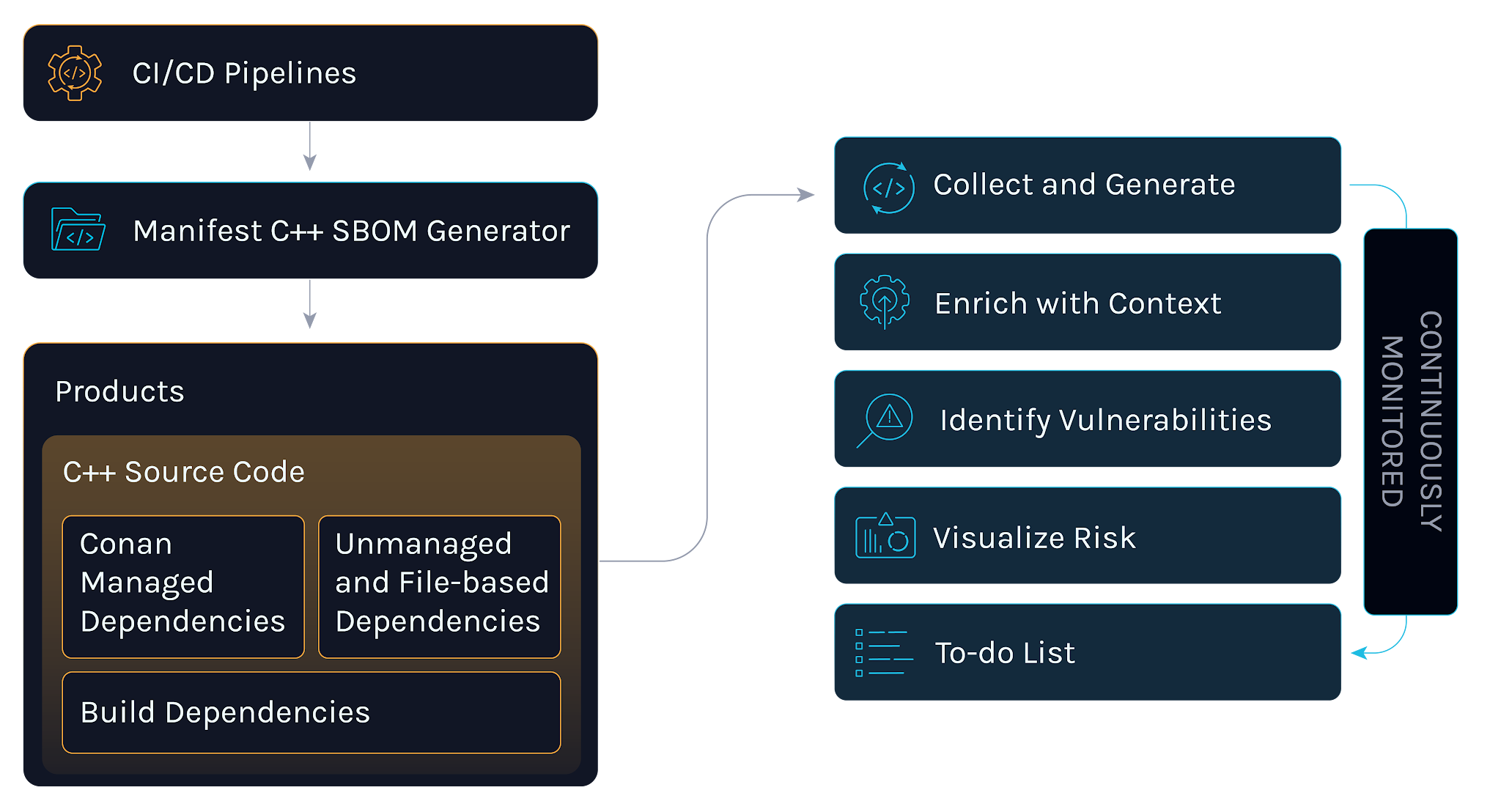Click the Identify Vulnerabilities label
The width and height of the screenshot is (1501, 812).
1105,421
